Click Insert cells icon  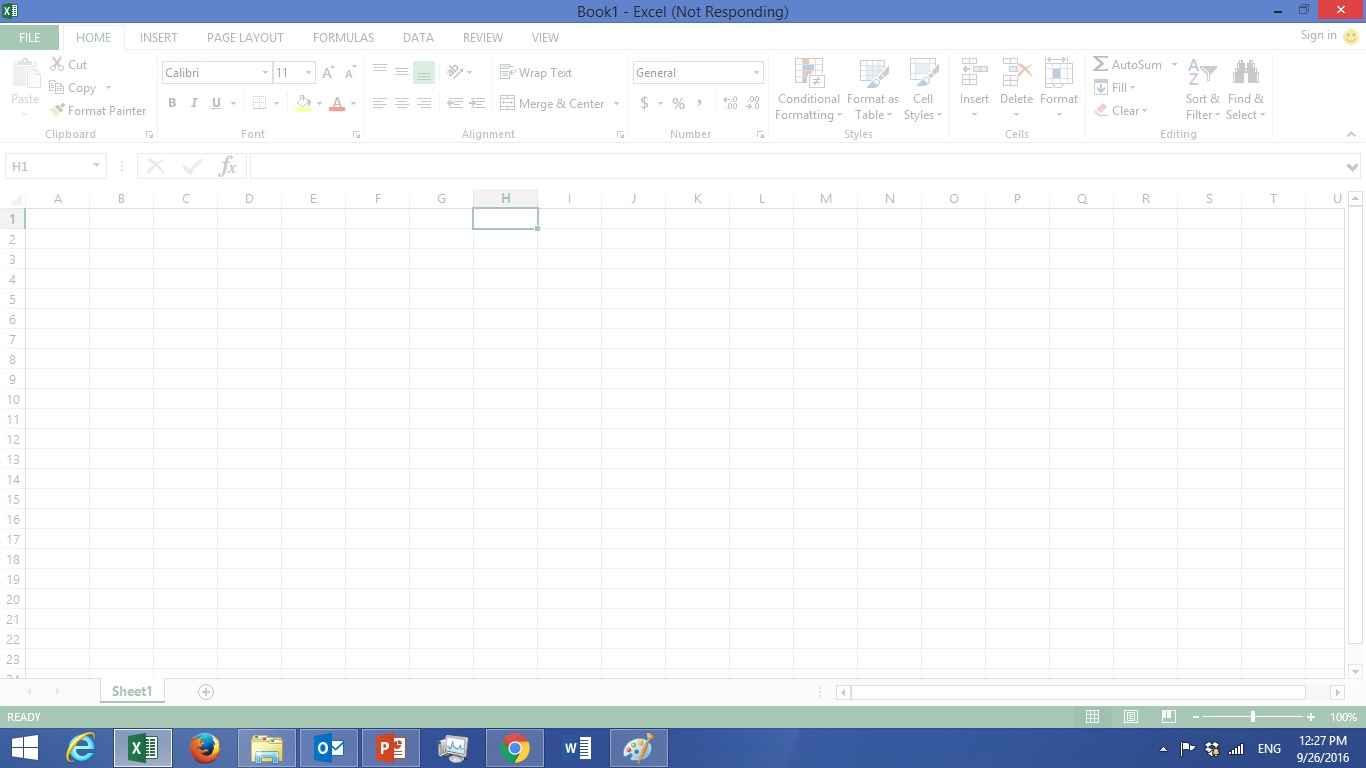[974, 73]
